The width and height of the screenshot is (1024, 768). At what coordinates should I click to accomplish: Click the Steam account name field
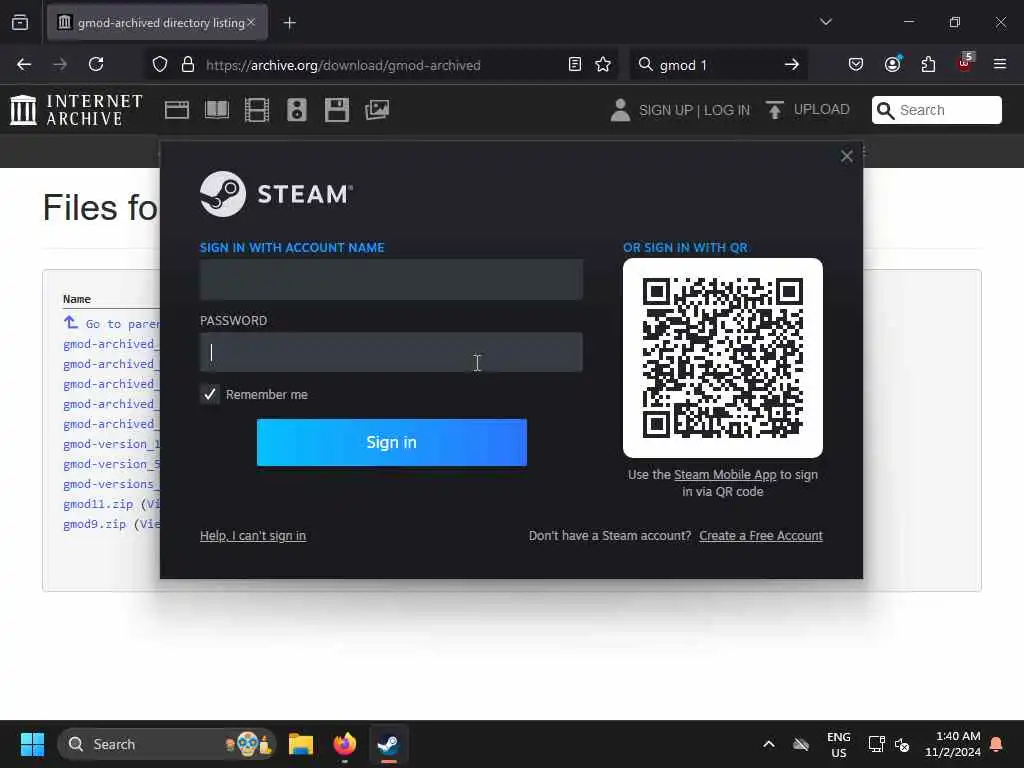[391, 280]
